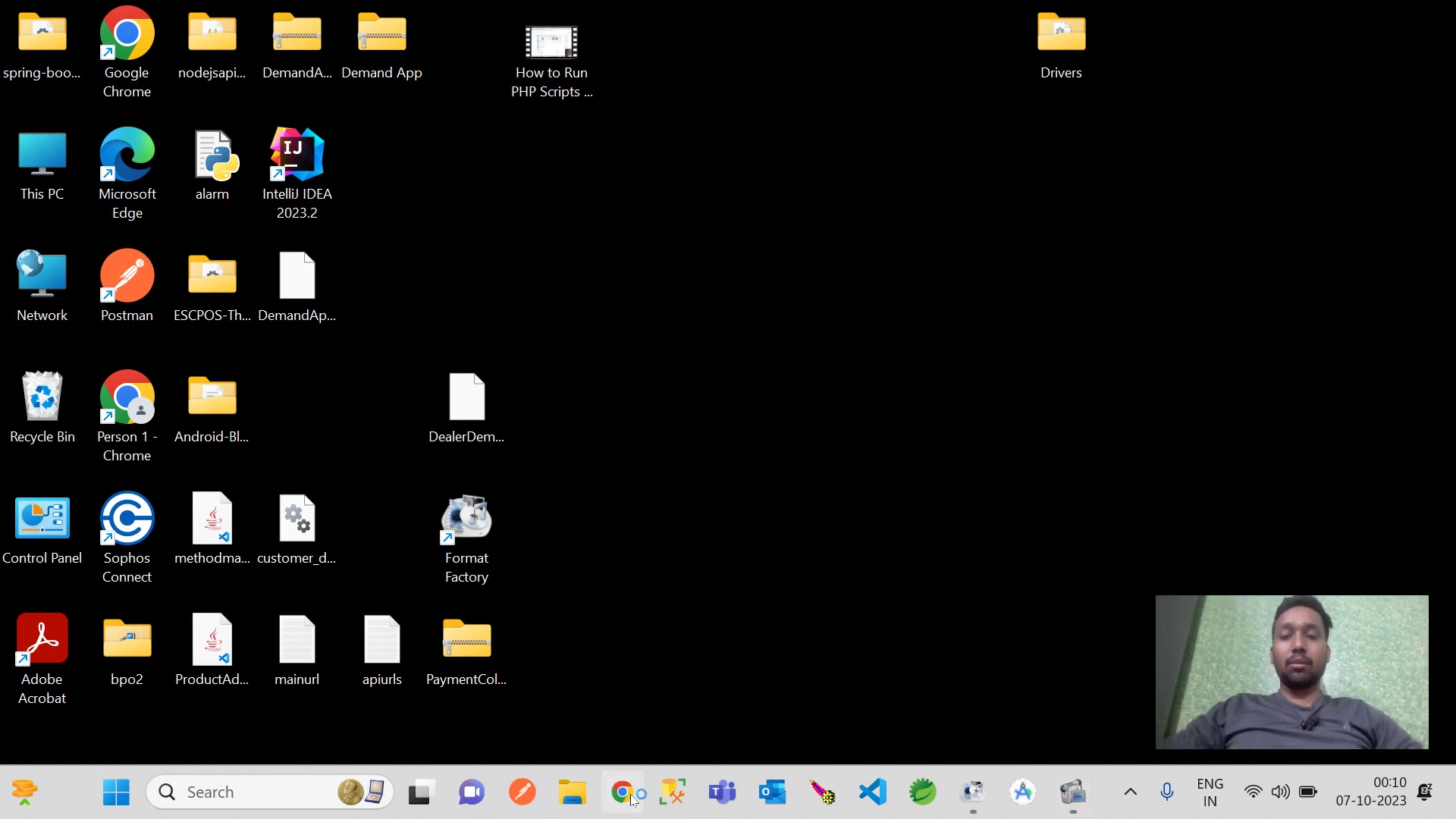Select the Person 1 - Chrome shortcut
This screenshot has height=819, width=1456.
[x=127, y=417]
